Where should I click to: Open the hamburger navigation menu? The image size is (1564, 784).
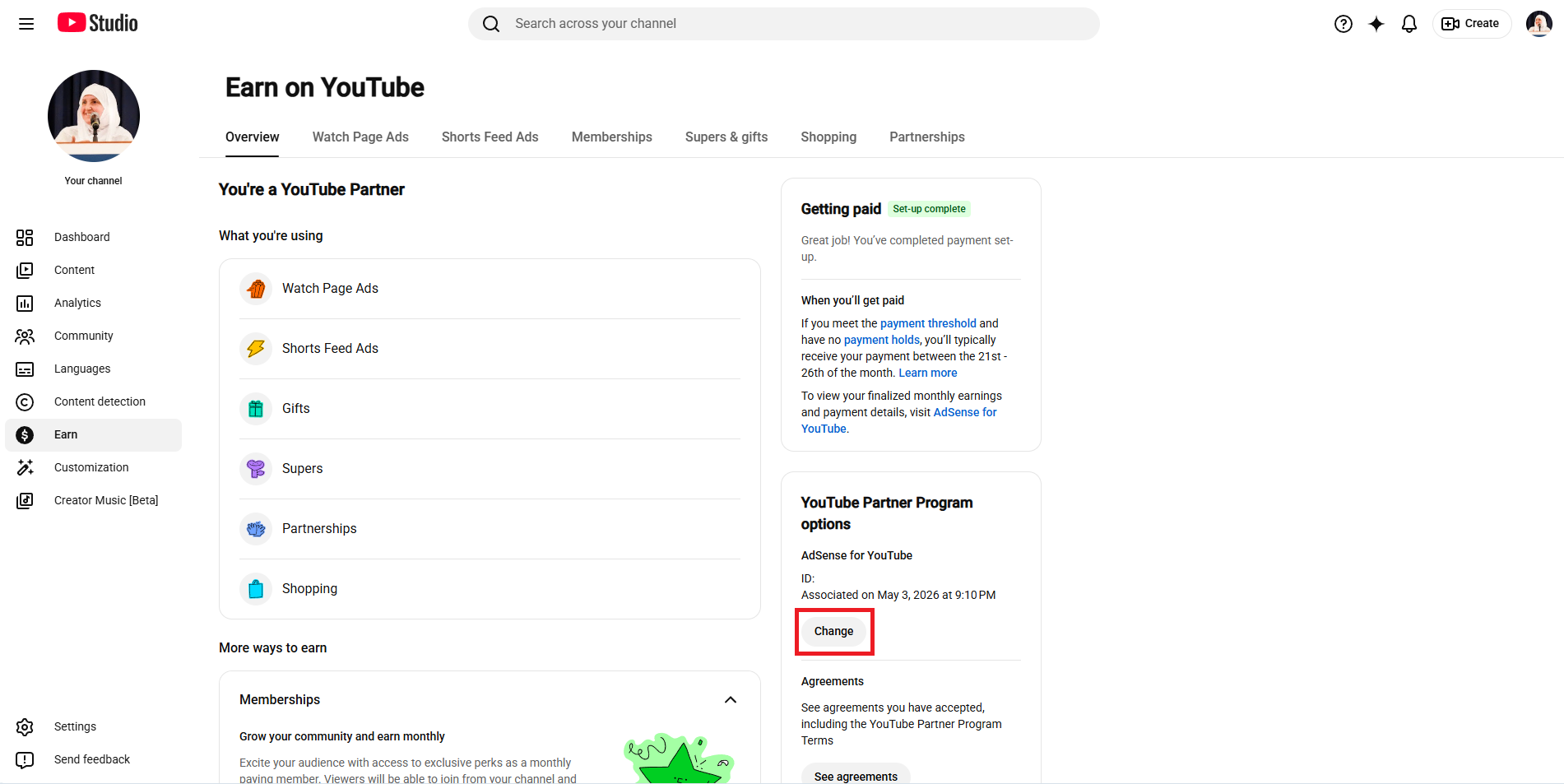coord(26,24)
